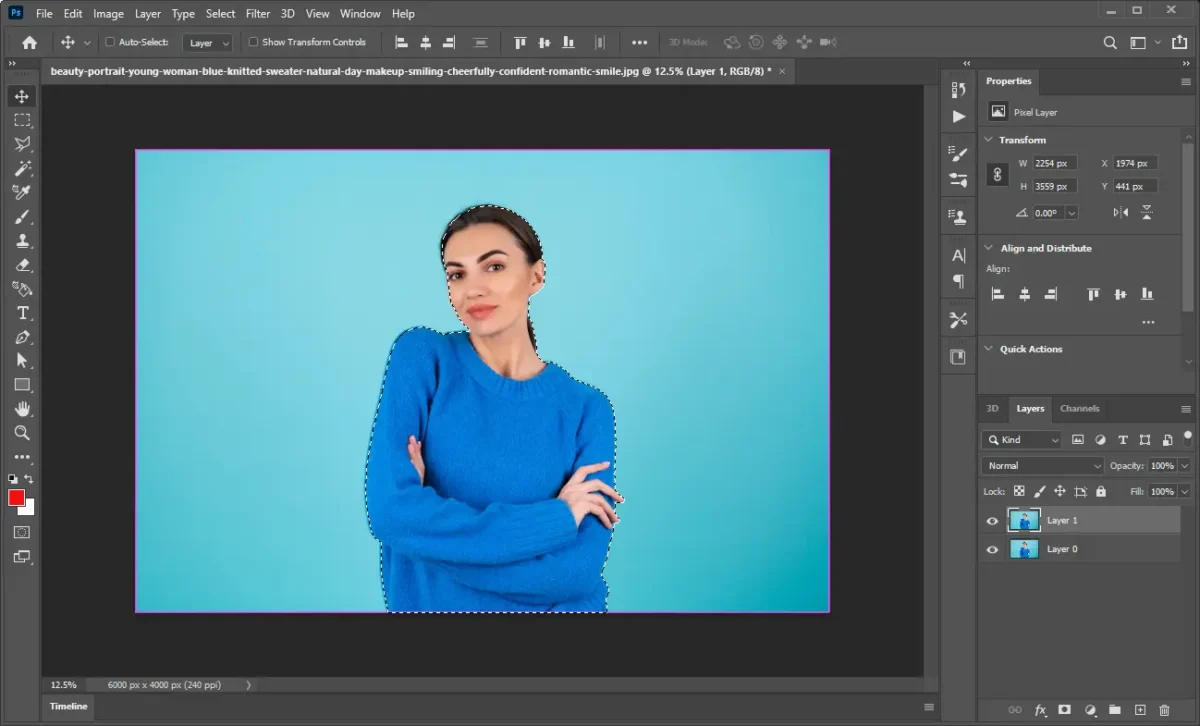Open the Filter menu
The width and height of the screenshot is (1200, 726).
click(258, 14)
